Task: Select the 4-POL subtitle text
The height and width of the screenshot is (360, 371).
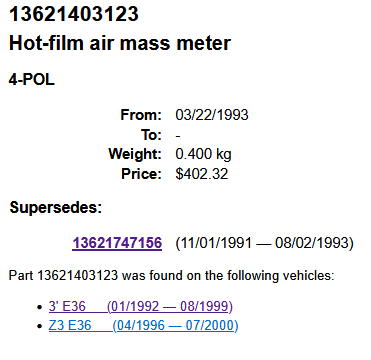Action: click(x=32, y=80)
